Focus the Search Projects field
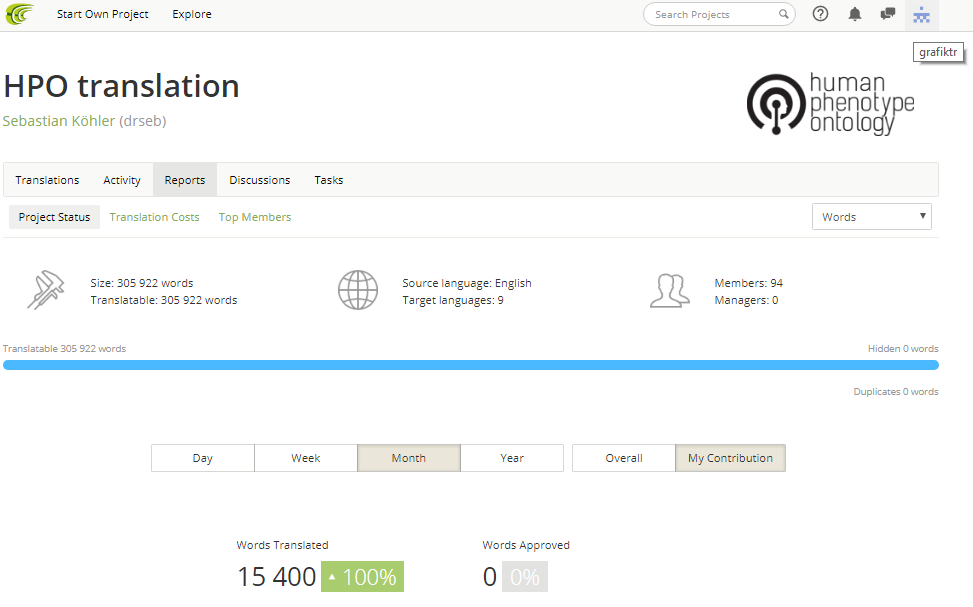This screenshot has width=973, height=607. pyautogui.click(x=719, y=14)
